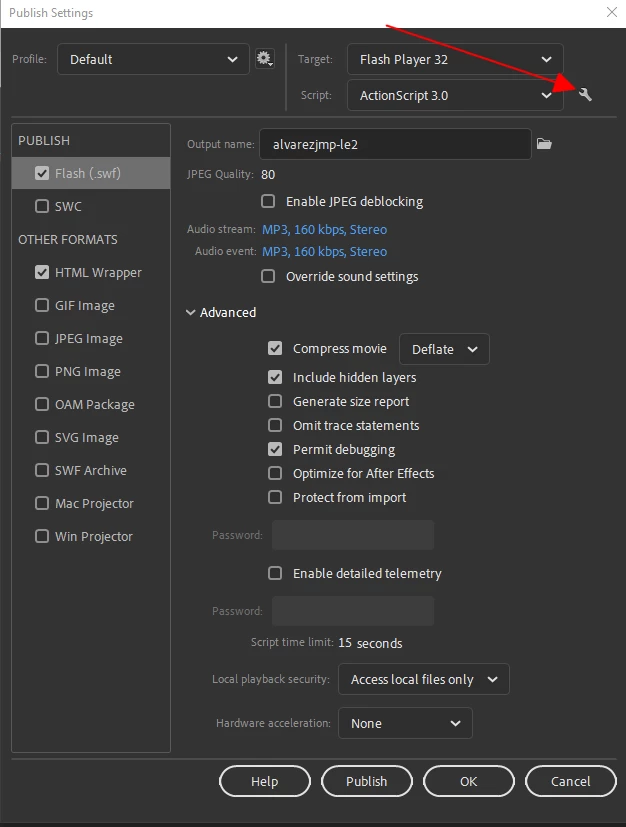Click the Output name text field
626x827 pixels.
[x=394, y=144]
